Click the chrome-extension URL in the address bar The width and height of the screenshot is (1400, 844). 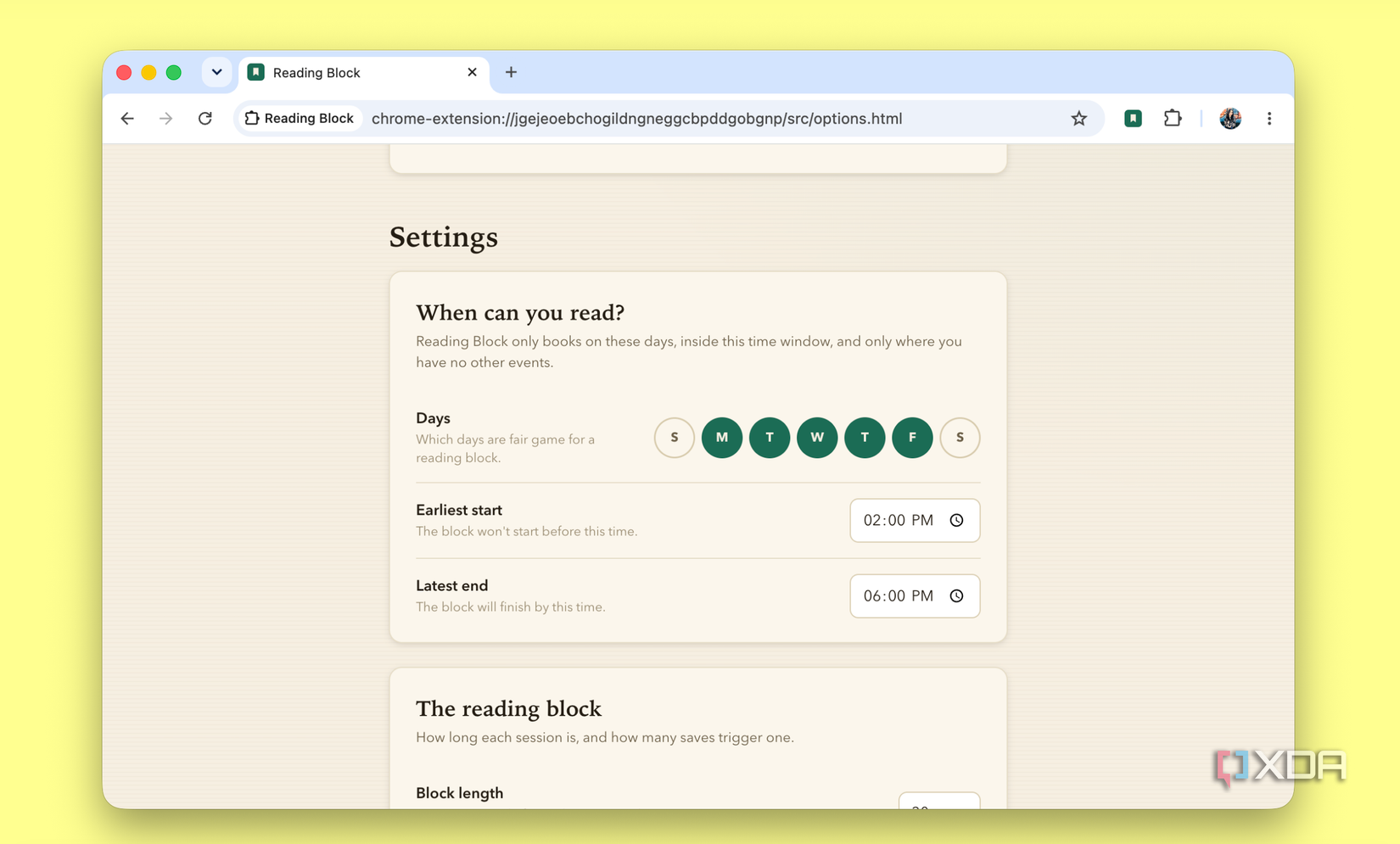pos(636,119)
